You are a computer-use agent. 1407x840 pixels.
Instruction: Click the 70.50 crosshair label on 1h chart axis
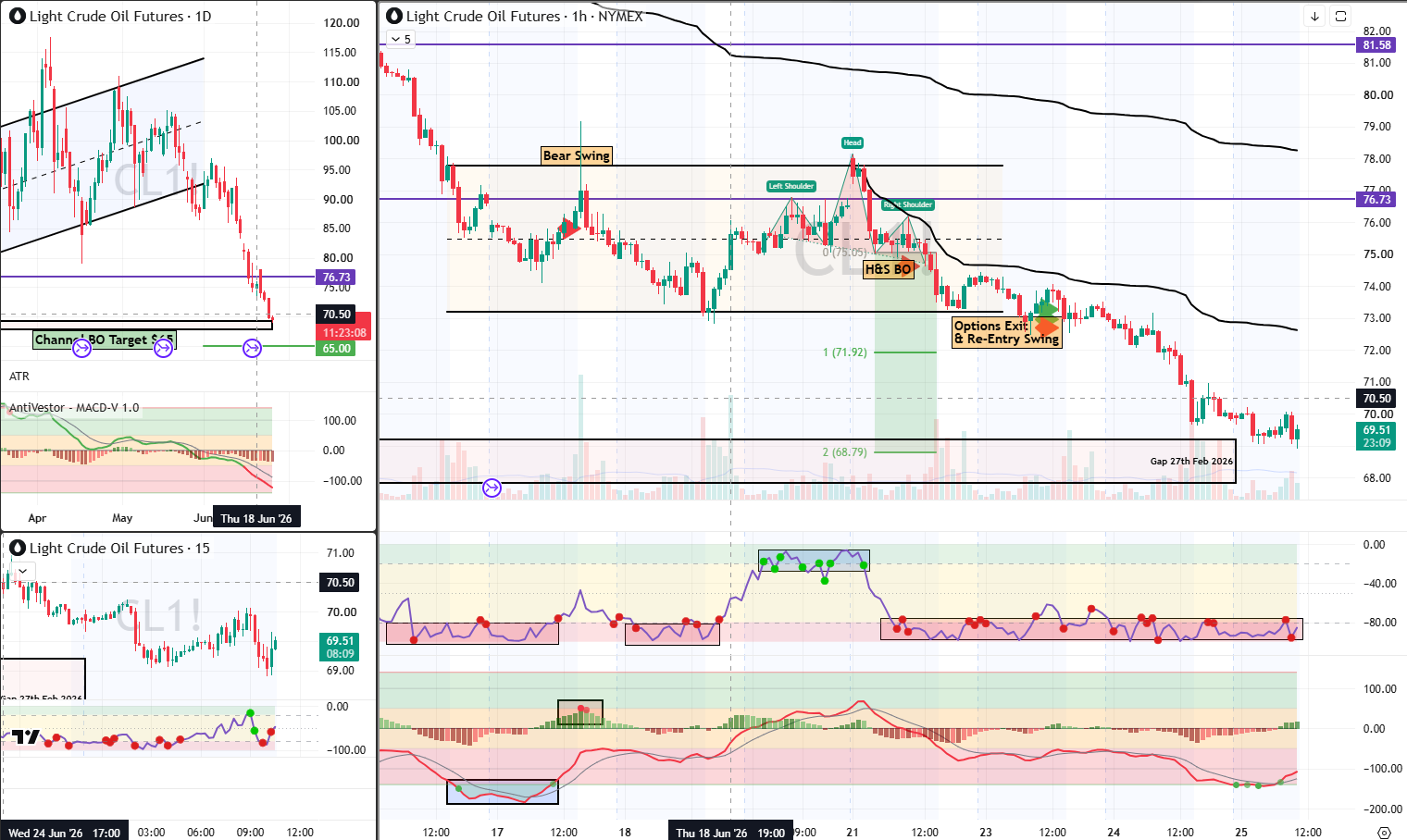point(1376,398)
